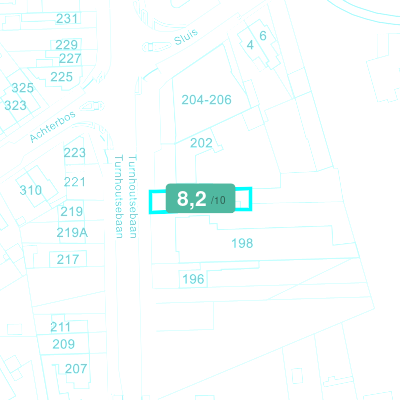Click house number 207

[x=76, y=369]
